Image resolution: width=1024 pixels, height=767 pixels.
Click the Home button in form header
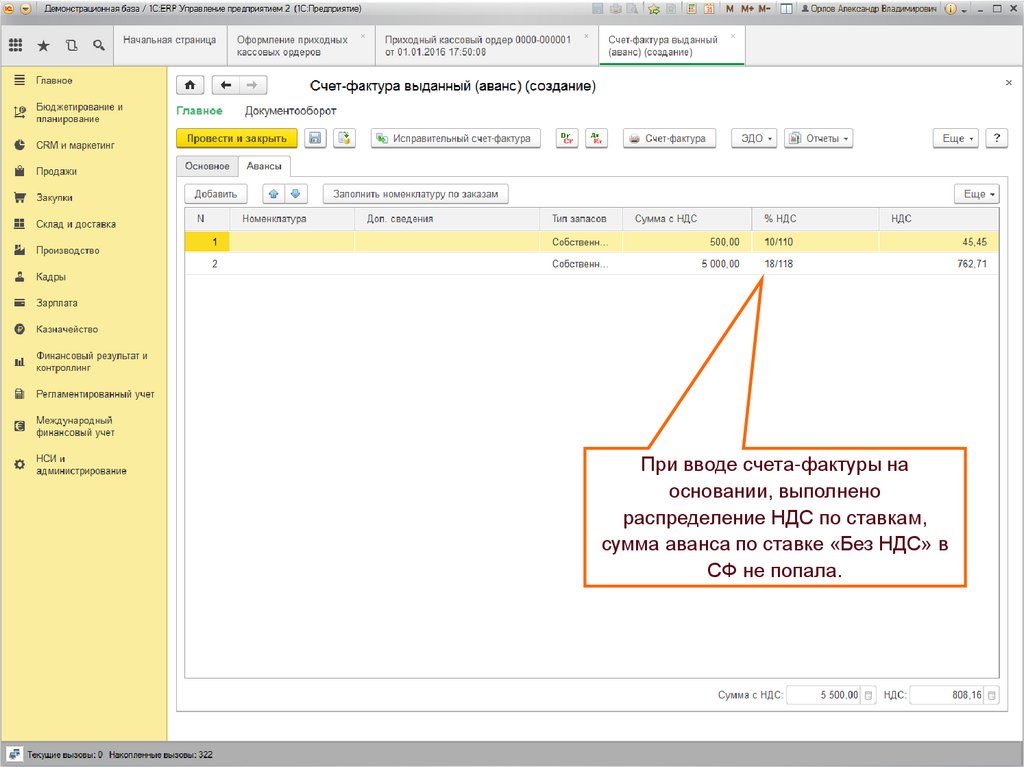pyautogui.click(x=190, y=86)
